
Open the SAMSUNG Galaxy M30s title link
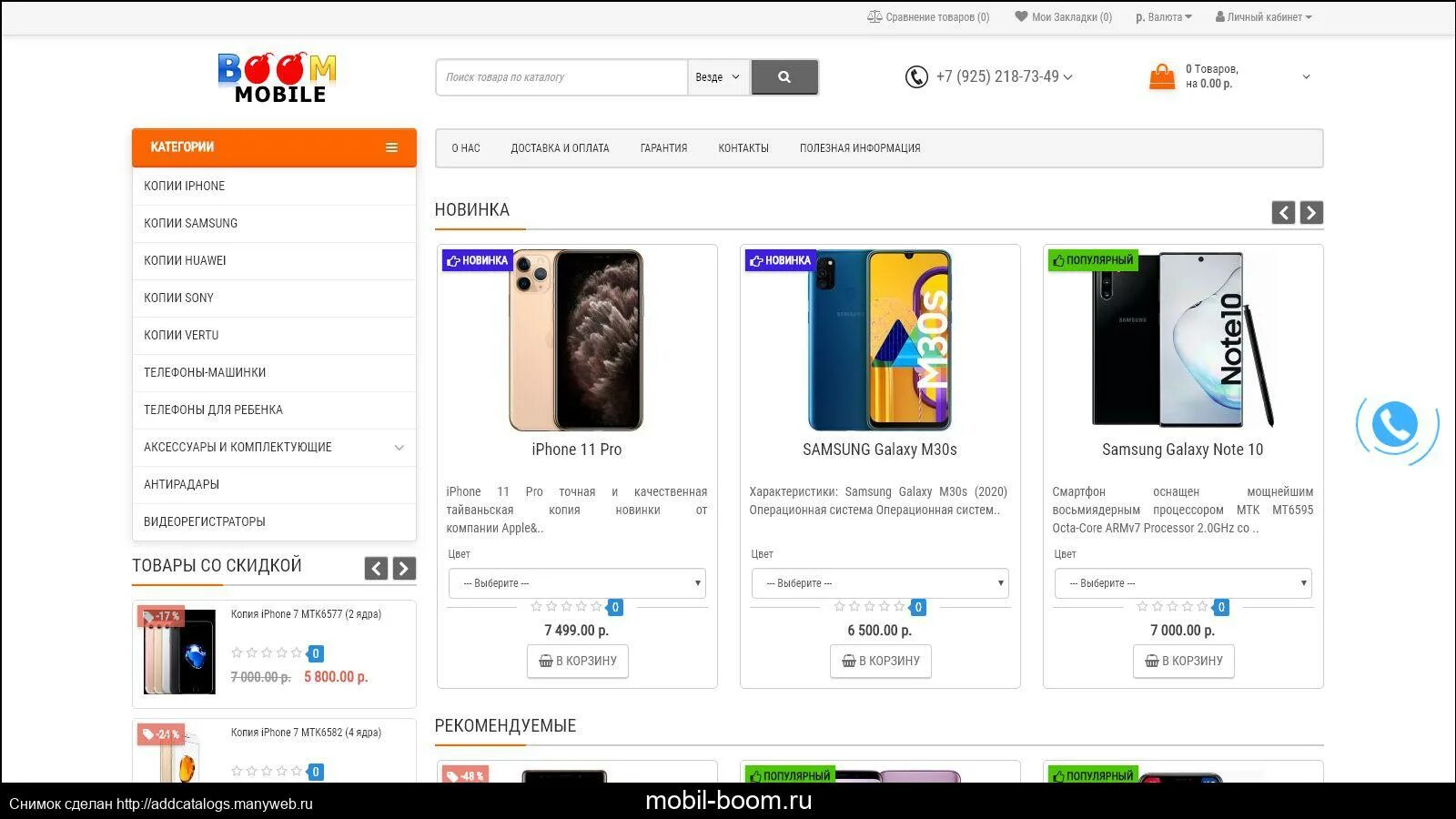(880, 450)
